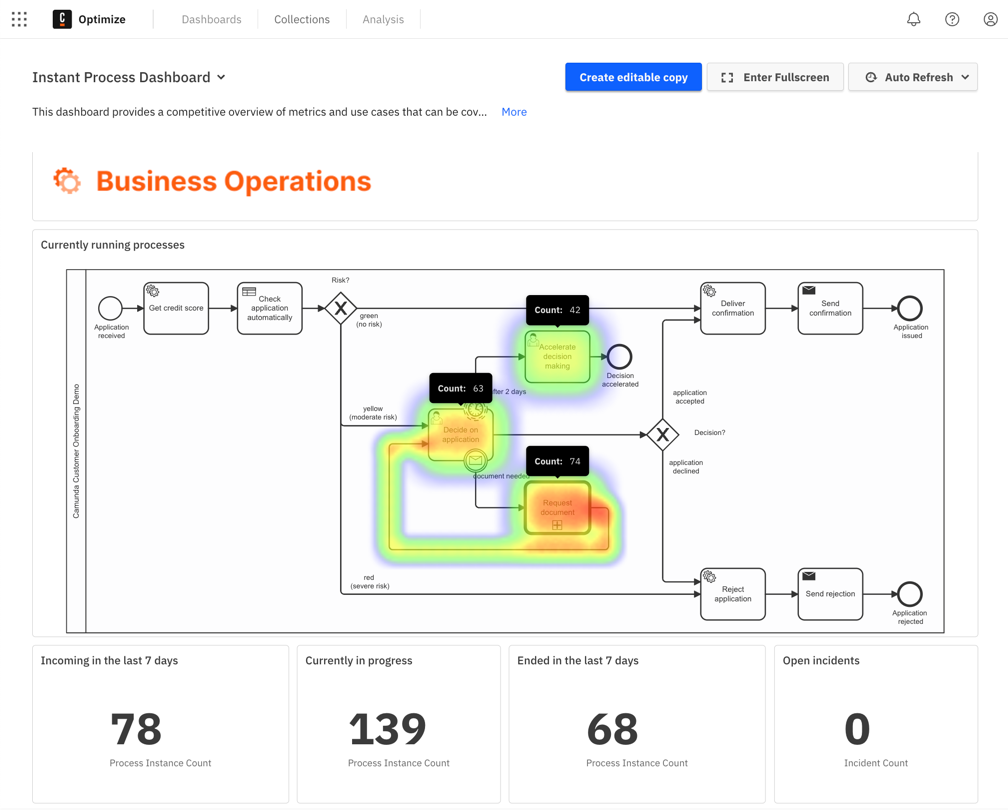Click the Auto Refresh clock icon

[871, 77]
